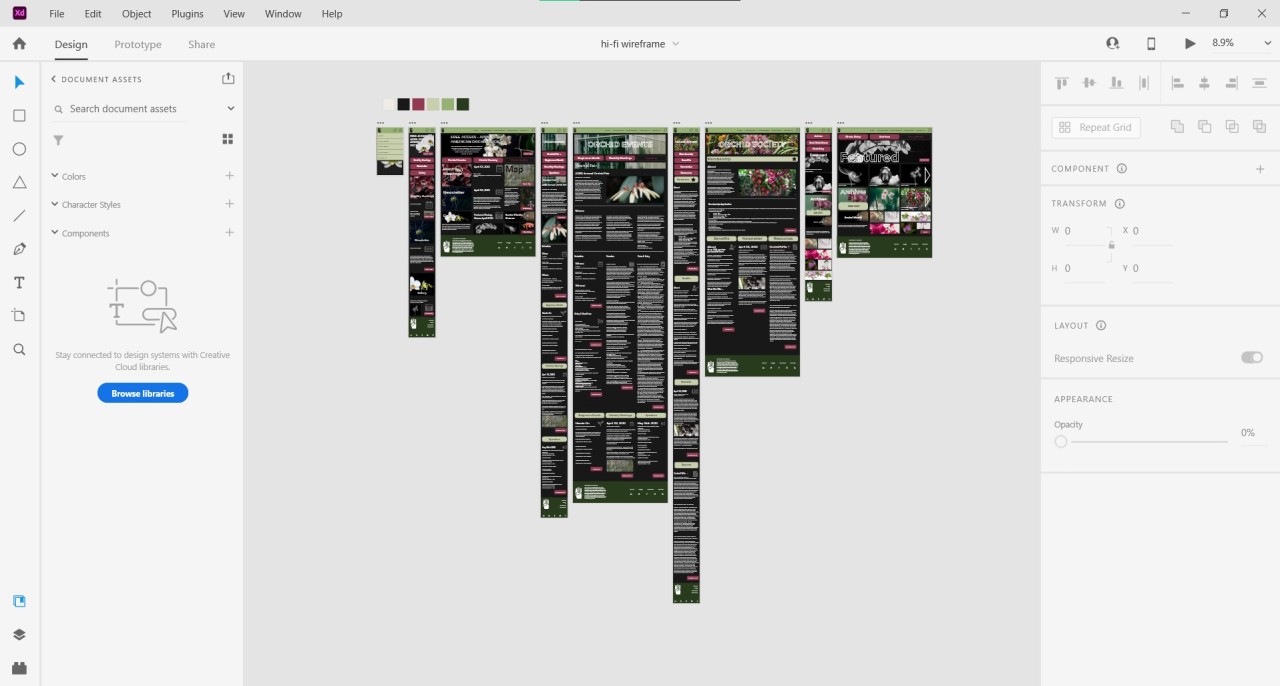Switch to the Prototype tab

tap(138, 44)
